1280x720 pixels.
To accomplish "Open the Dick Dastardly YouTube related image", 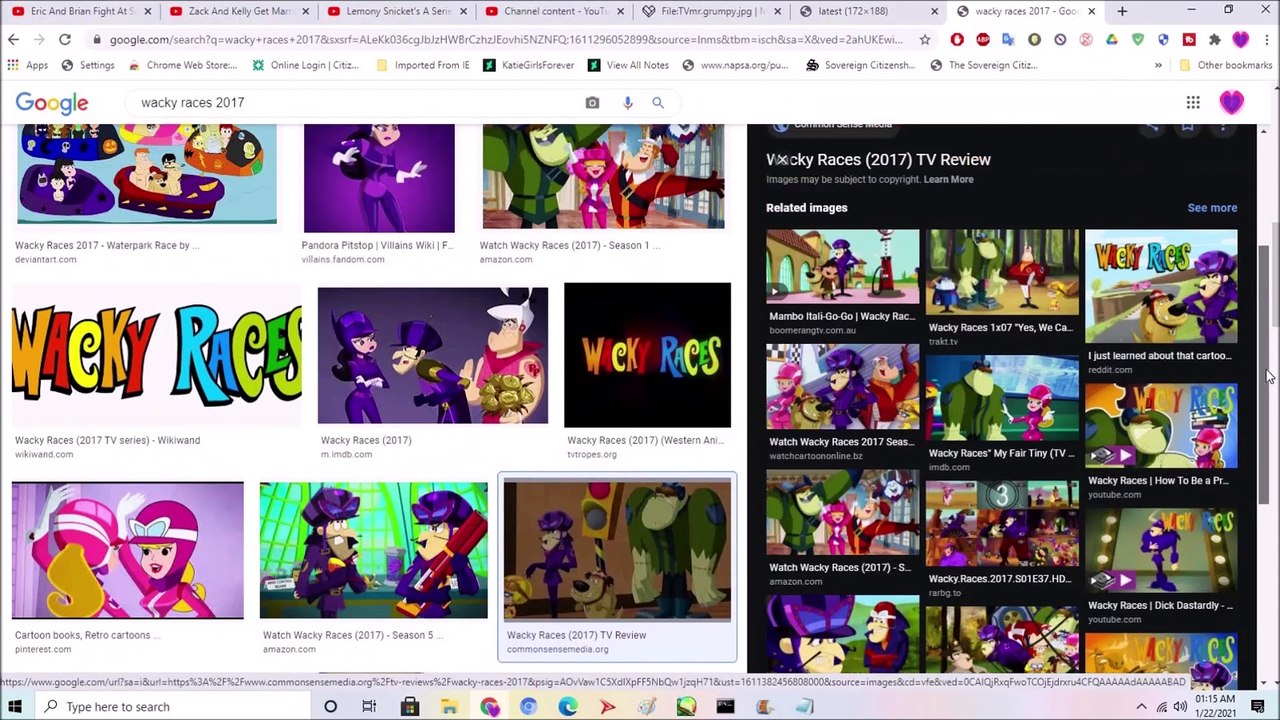I will pos(1161,552).
